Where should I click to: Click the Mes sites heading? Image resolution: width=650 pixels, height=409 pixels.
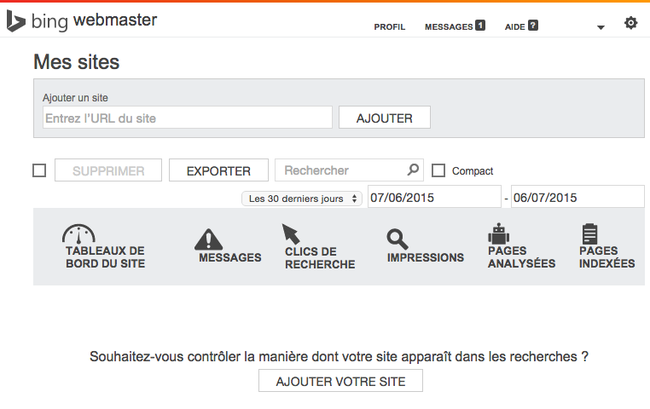pyautogui.click(x=76, y=62)
